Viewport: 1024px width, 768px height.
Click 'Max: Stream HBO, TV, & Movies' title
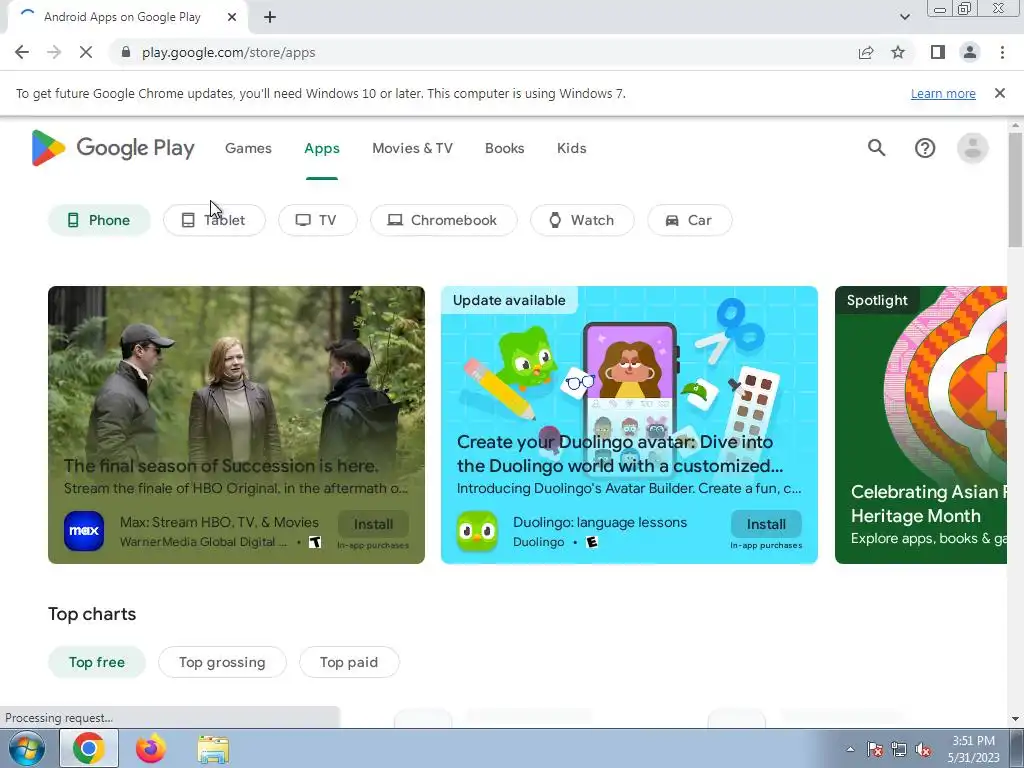click(219, 522)
